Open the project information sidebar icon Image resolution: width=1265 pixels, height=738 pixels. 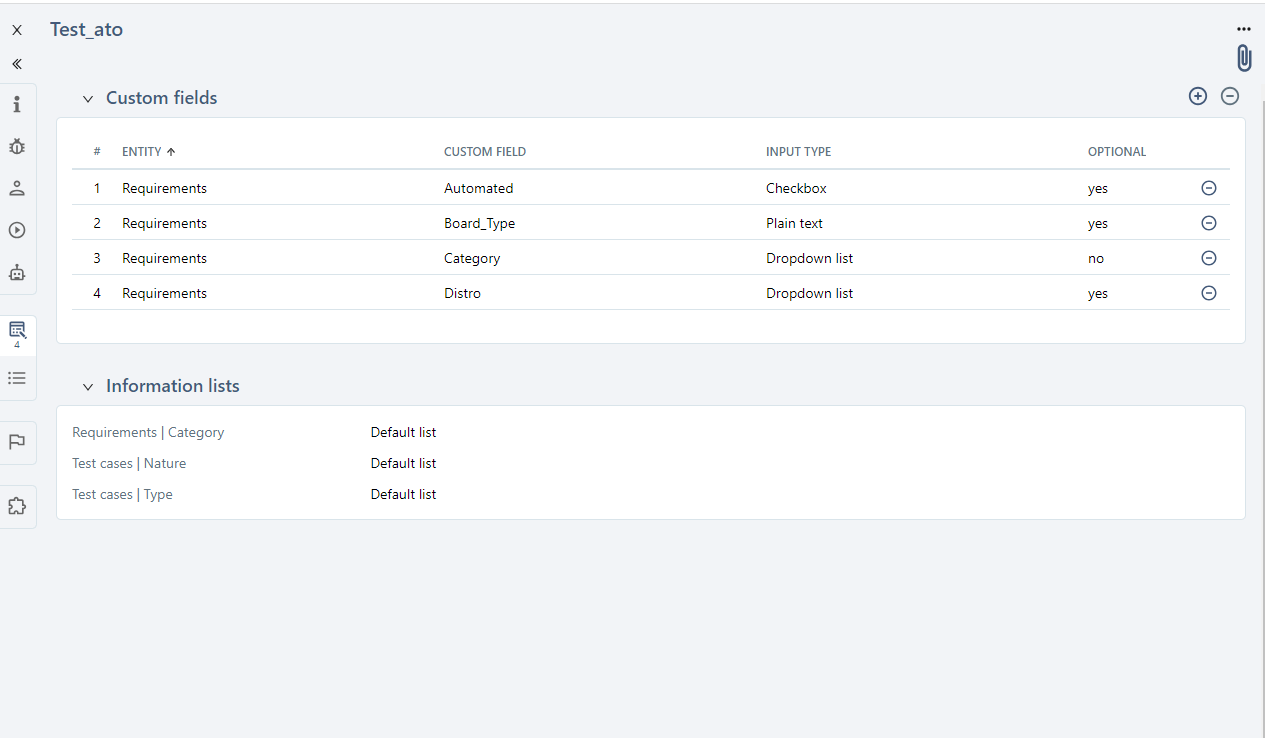[17, 105]
